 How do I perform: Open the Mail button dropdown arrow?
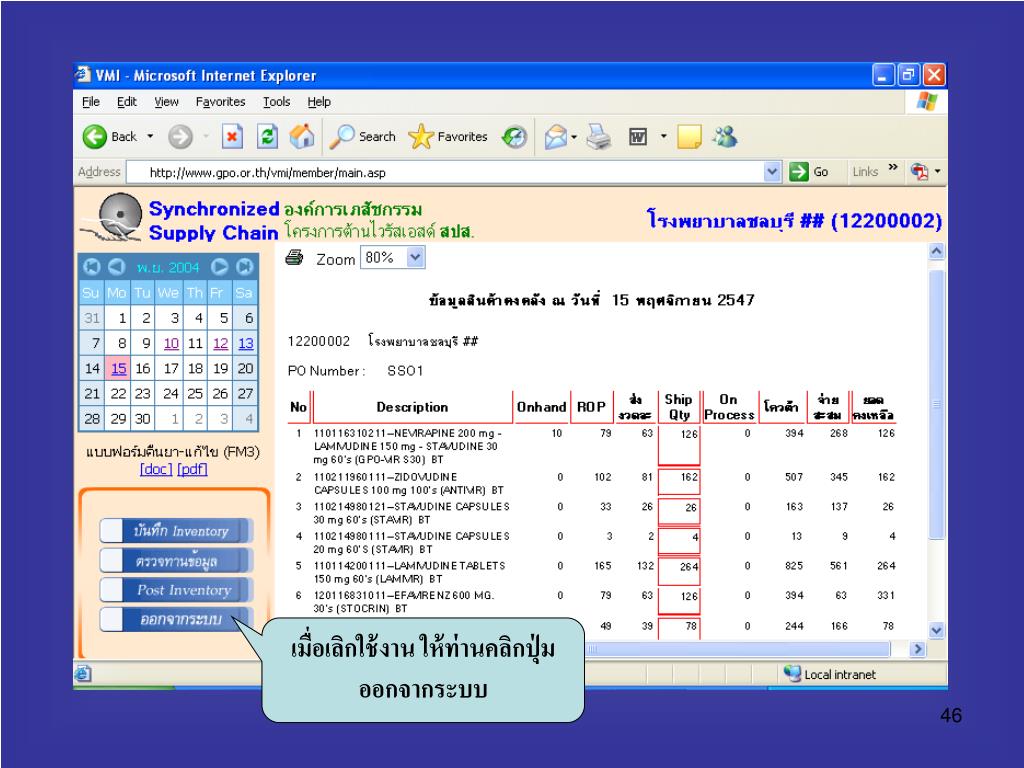tap(574, 137)
